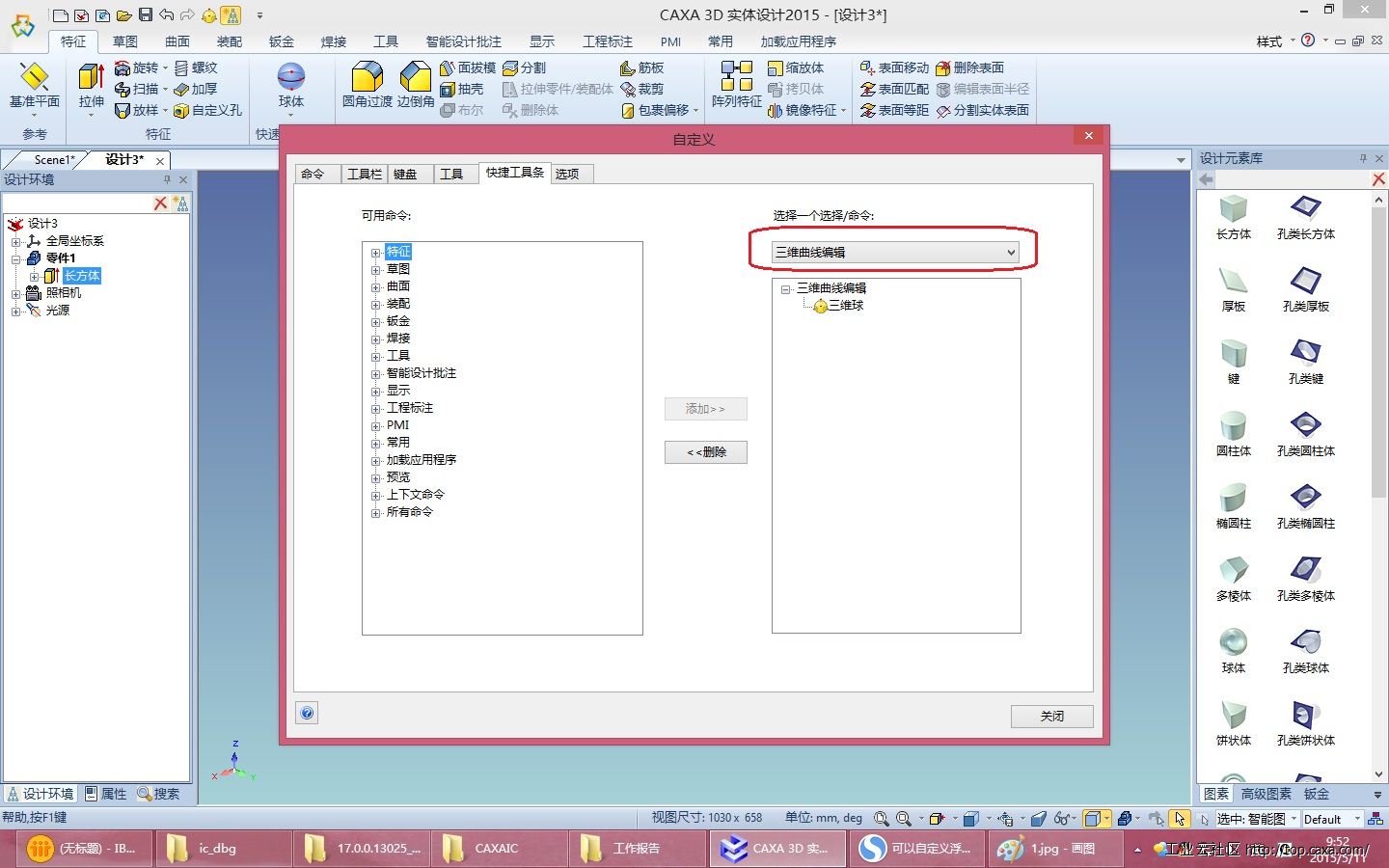Click the 删除表面 delete face tool
The width and height of the screenshot is (1389, 868).
coord(969,68)
